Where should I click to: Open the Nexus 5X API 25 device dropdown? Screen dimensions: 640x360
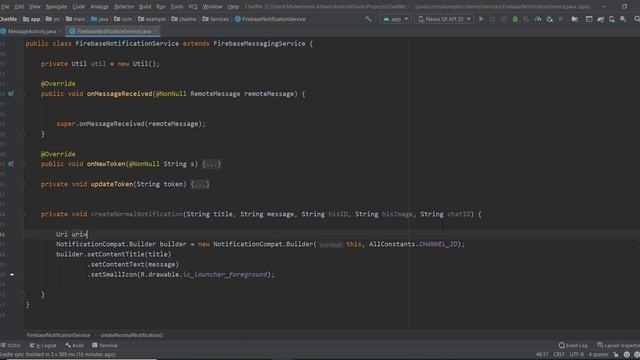click(444, 19)
